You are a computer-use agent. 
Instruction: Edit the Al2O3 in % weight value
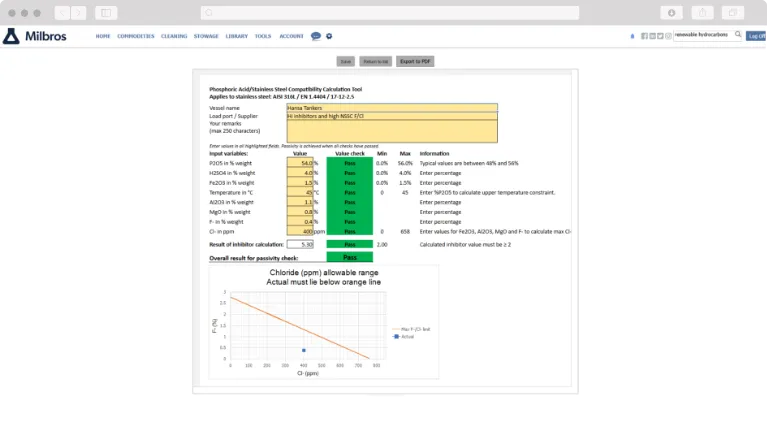coord(300,202)
